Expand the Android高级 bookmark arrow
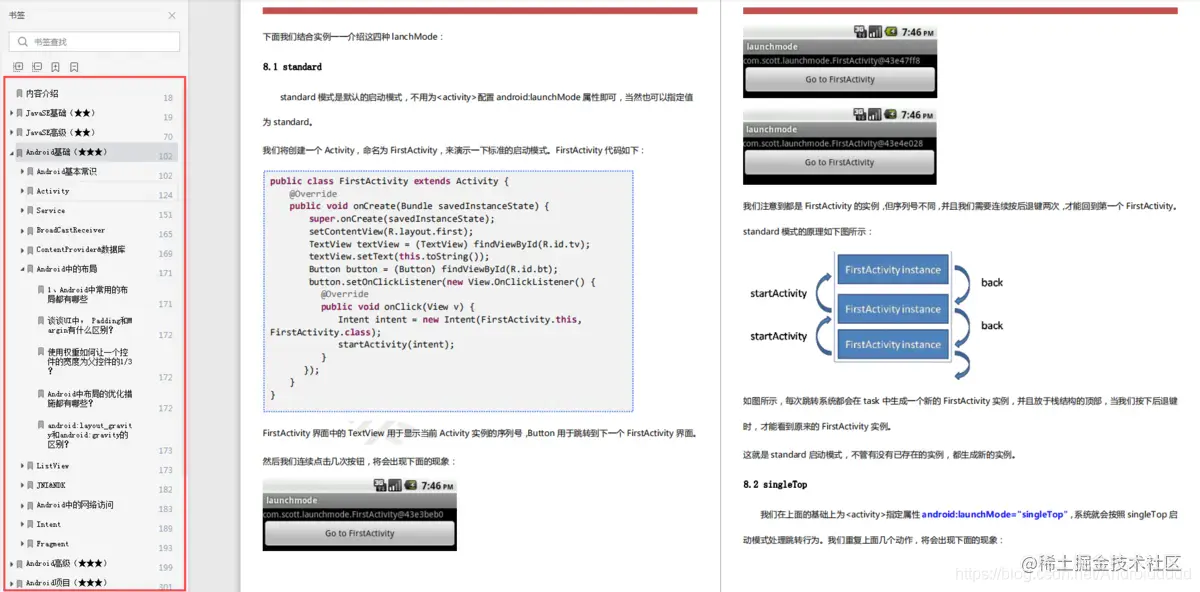Image resolution: width=1200 pixels, height=592 pixels. pyautogui.click(x=11, y=563)
